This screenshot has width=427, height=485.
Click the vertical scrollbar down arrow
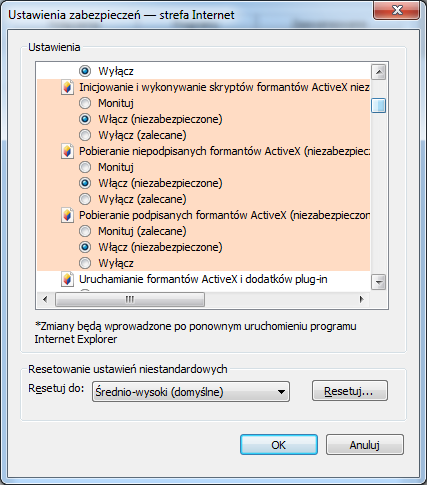click(x=379, y=282)
